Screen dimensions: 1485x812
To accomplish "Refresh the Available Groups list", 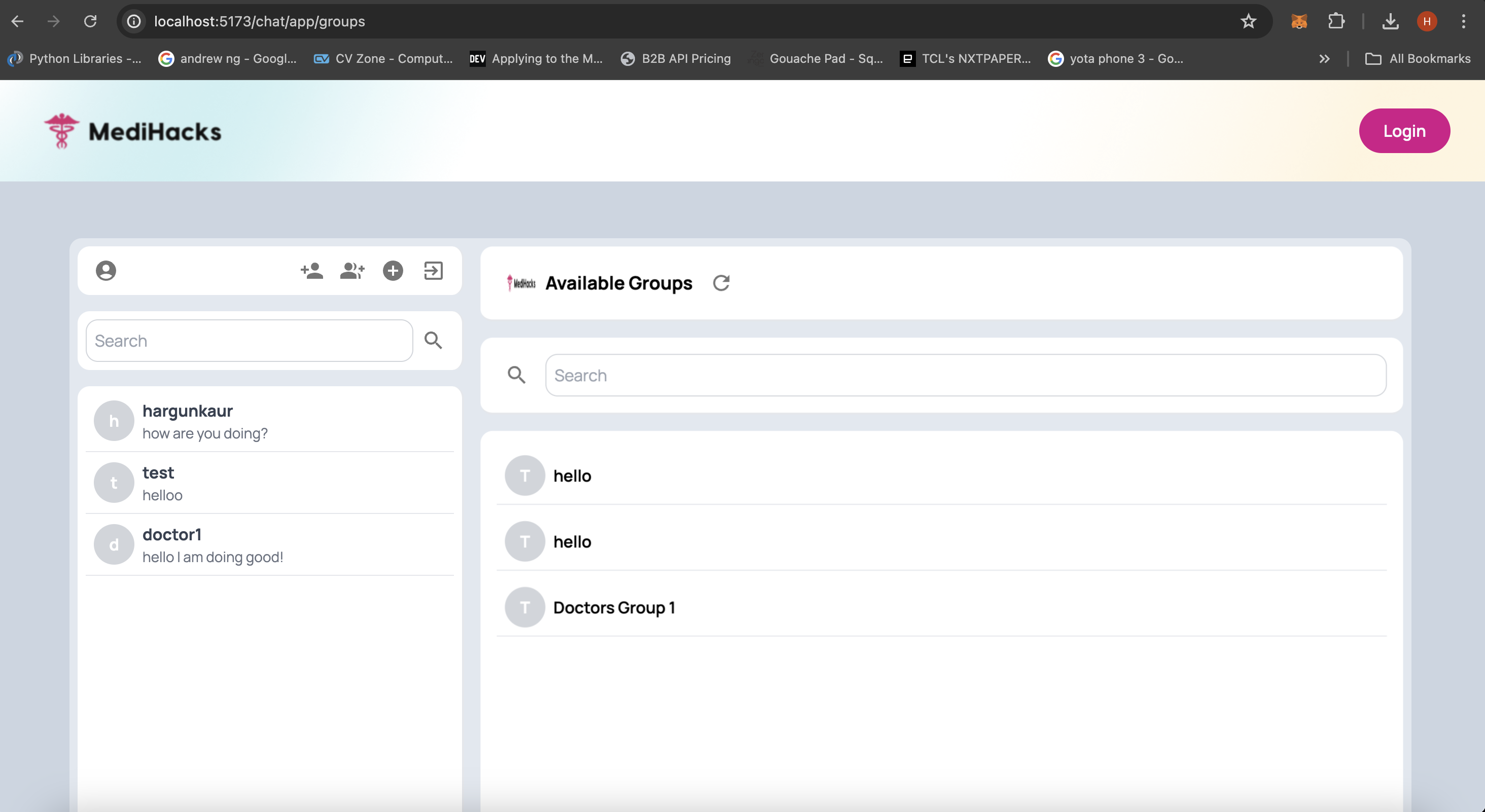I will pos(721,283).
